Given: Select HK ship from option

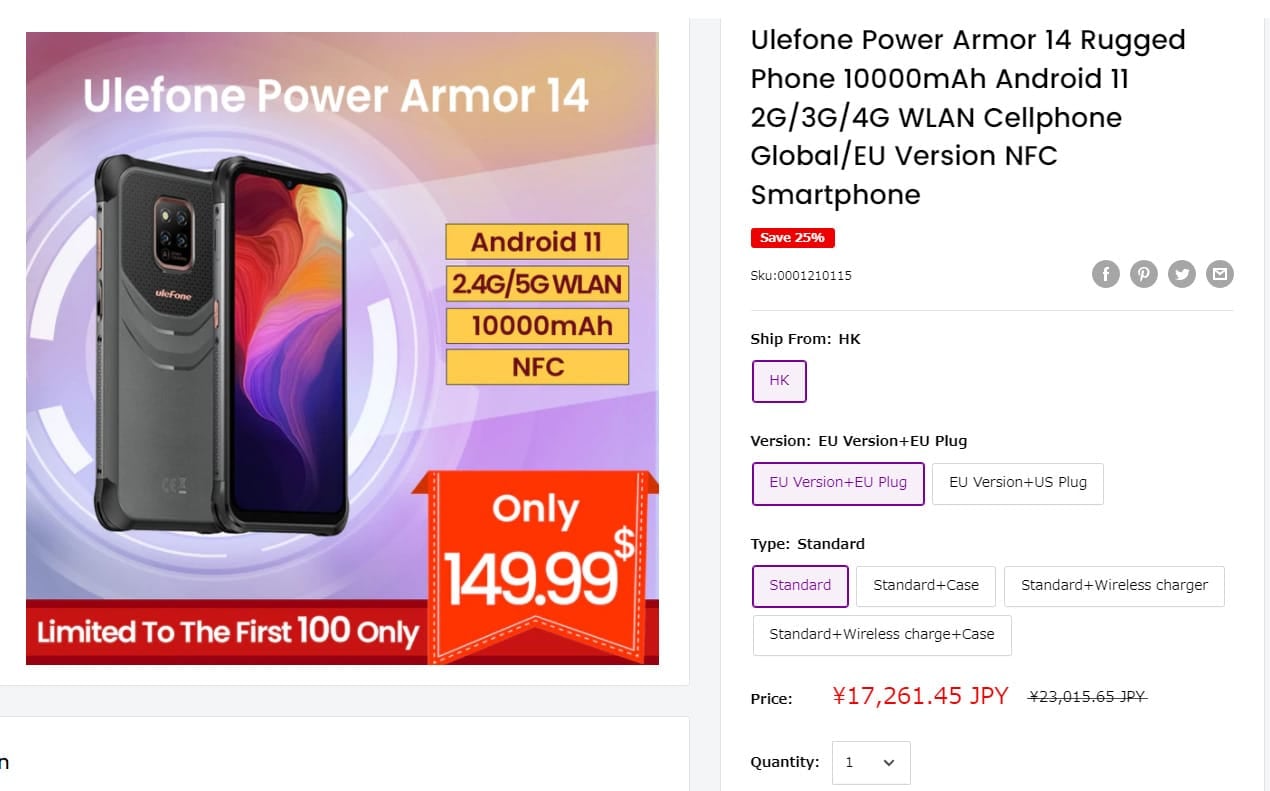Looking at the screenshot, I should click(x=779, y=381).
